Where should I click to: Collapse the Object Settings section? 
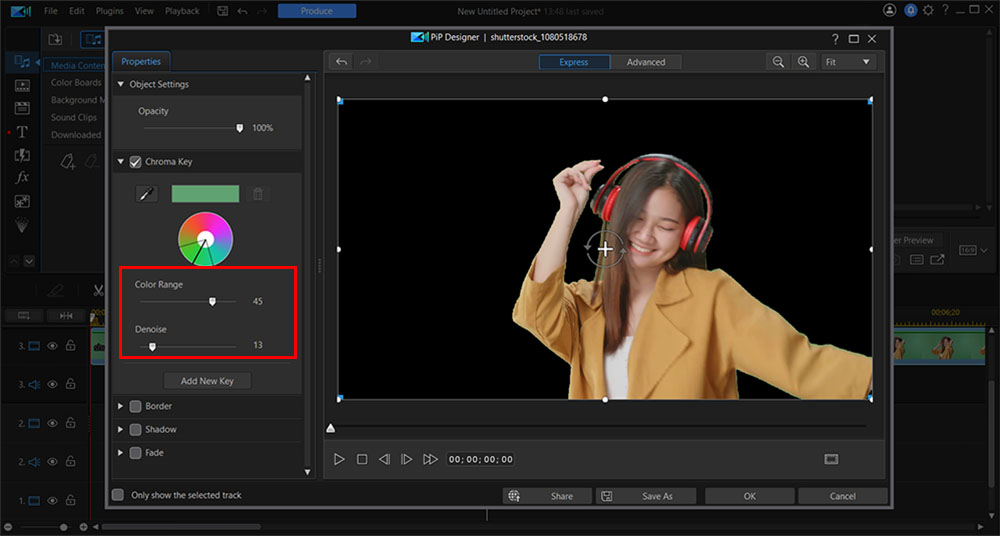coord(121,84)
